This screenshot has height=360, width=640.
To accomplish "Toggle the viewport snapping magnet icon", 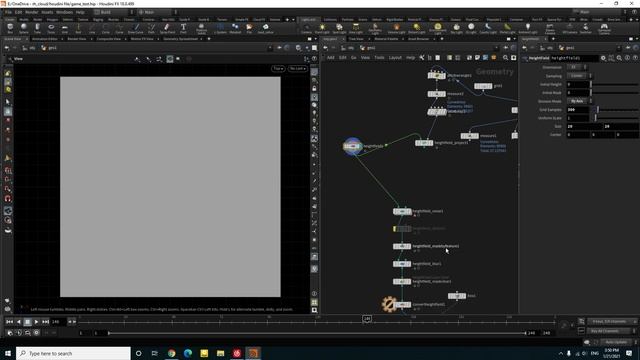I will tap(8, 199).
